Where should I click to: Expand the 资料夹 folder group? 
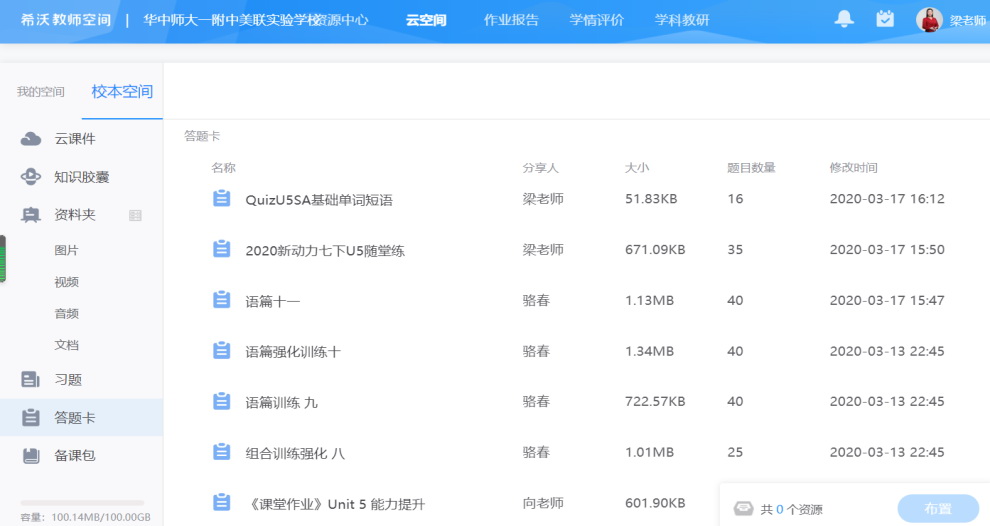click(74, 215)
